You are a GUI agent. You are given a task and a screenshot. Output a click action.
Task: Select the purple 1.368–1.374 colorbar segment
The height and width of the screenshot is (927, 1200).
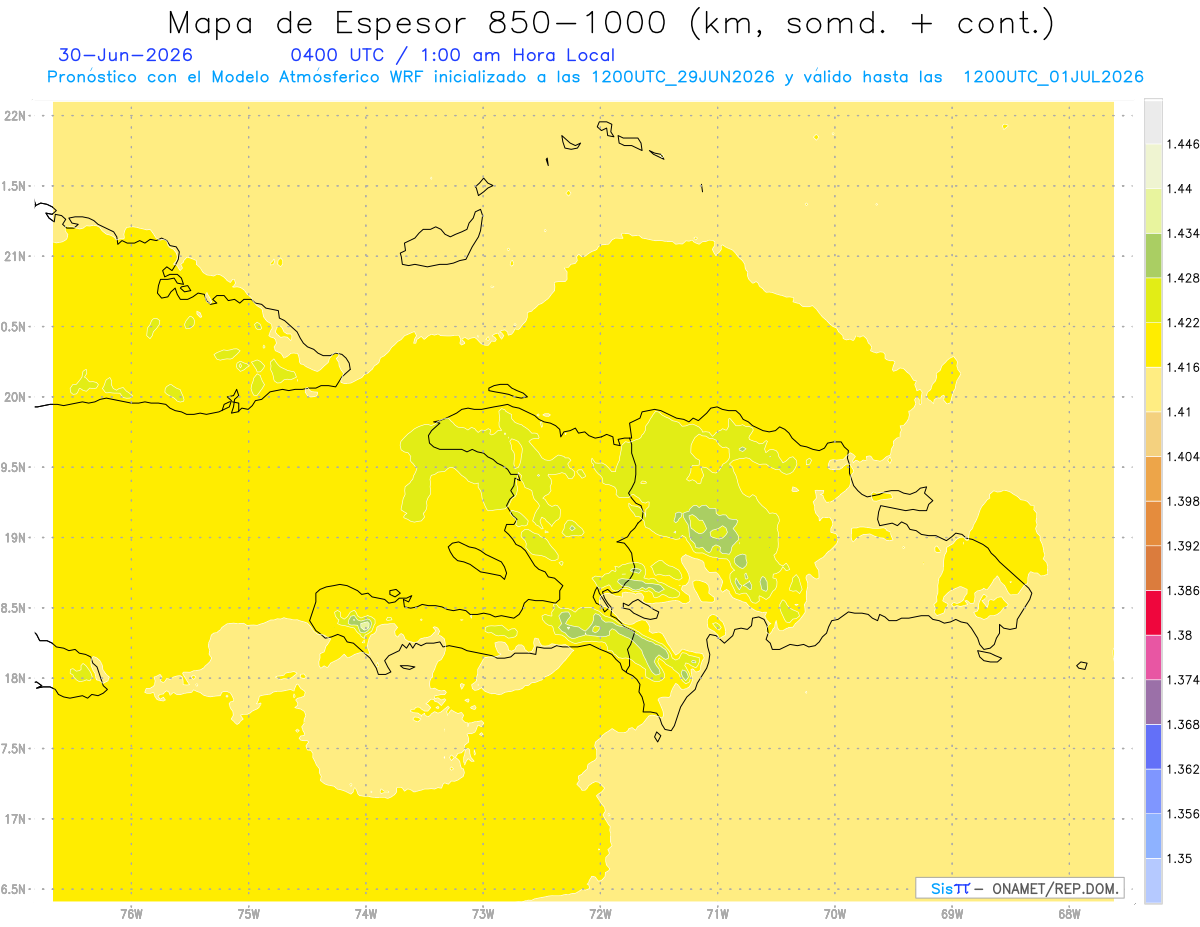tap(1153, 702)
